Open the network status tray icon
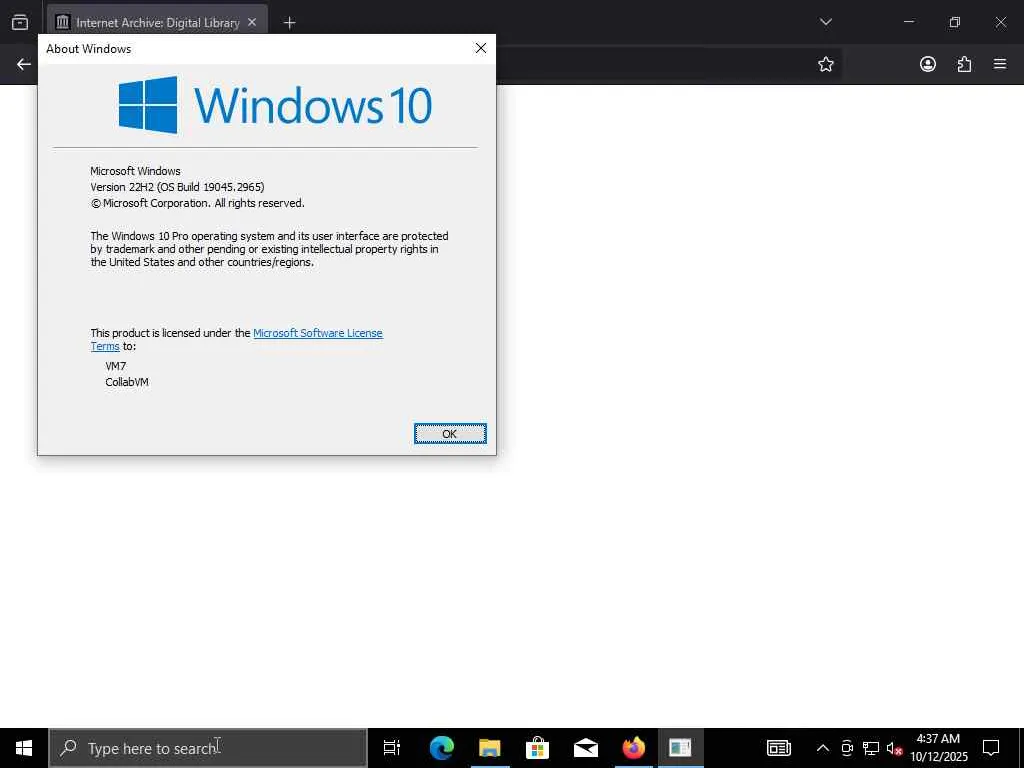This screenshot has height=768, width=1024. click(x=871, y=748)
